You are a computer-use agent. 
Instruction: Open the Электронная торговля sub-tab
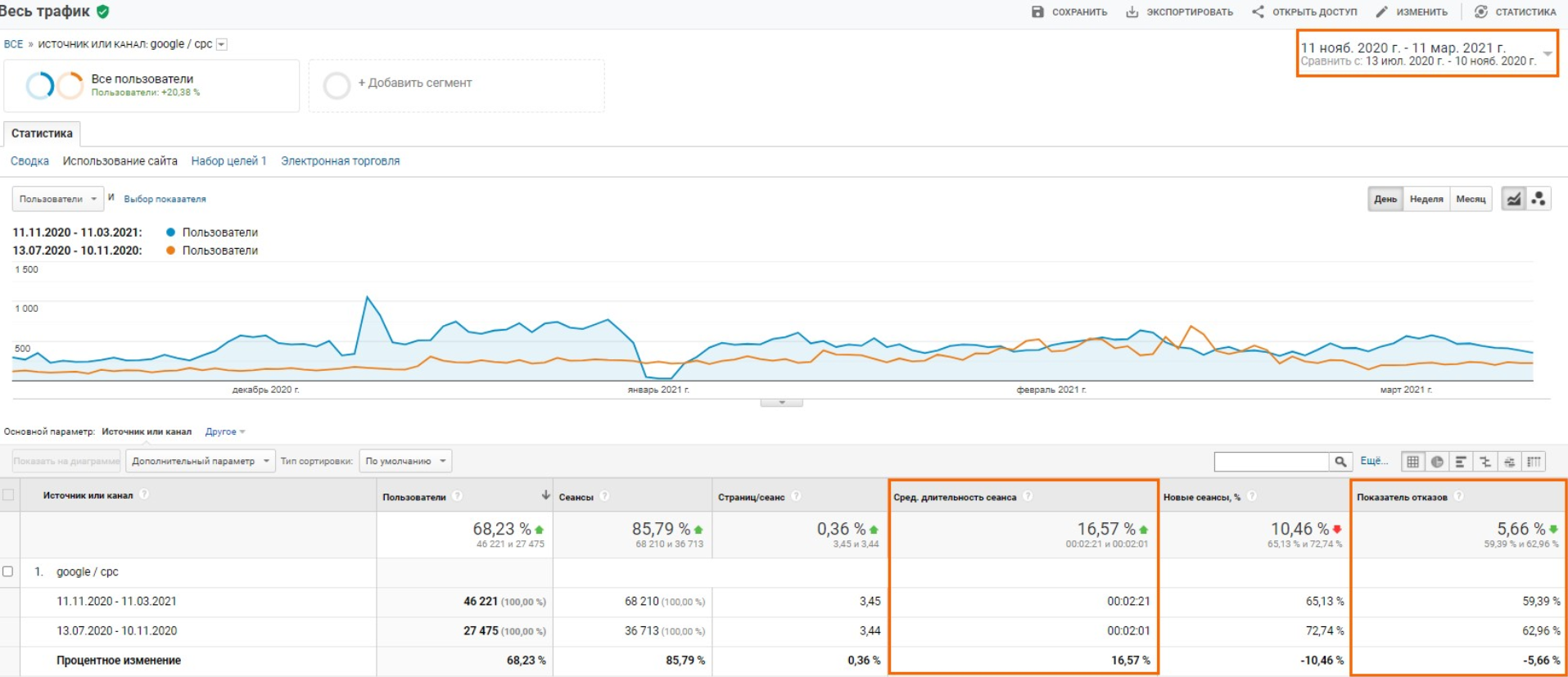[341, 161]
